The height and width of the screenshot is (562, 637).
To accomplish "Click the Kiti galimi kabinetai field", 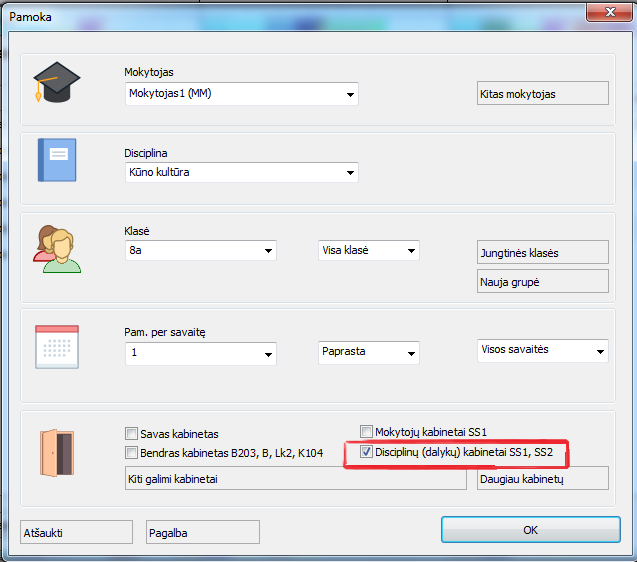I will 295,479.
